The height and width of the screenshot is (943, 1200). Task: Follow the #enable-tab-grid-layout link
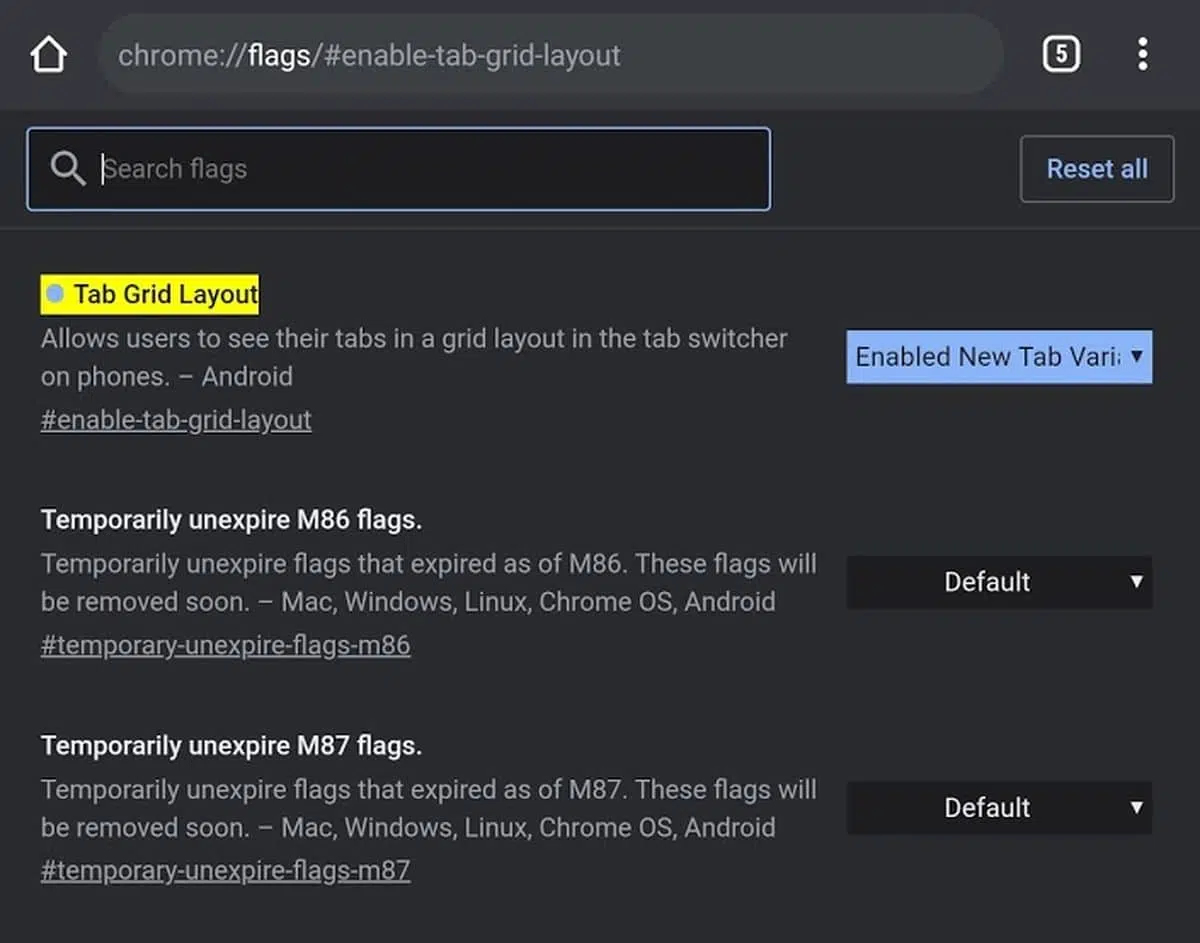click(x=176, y=420)
